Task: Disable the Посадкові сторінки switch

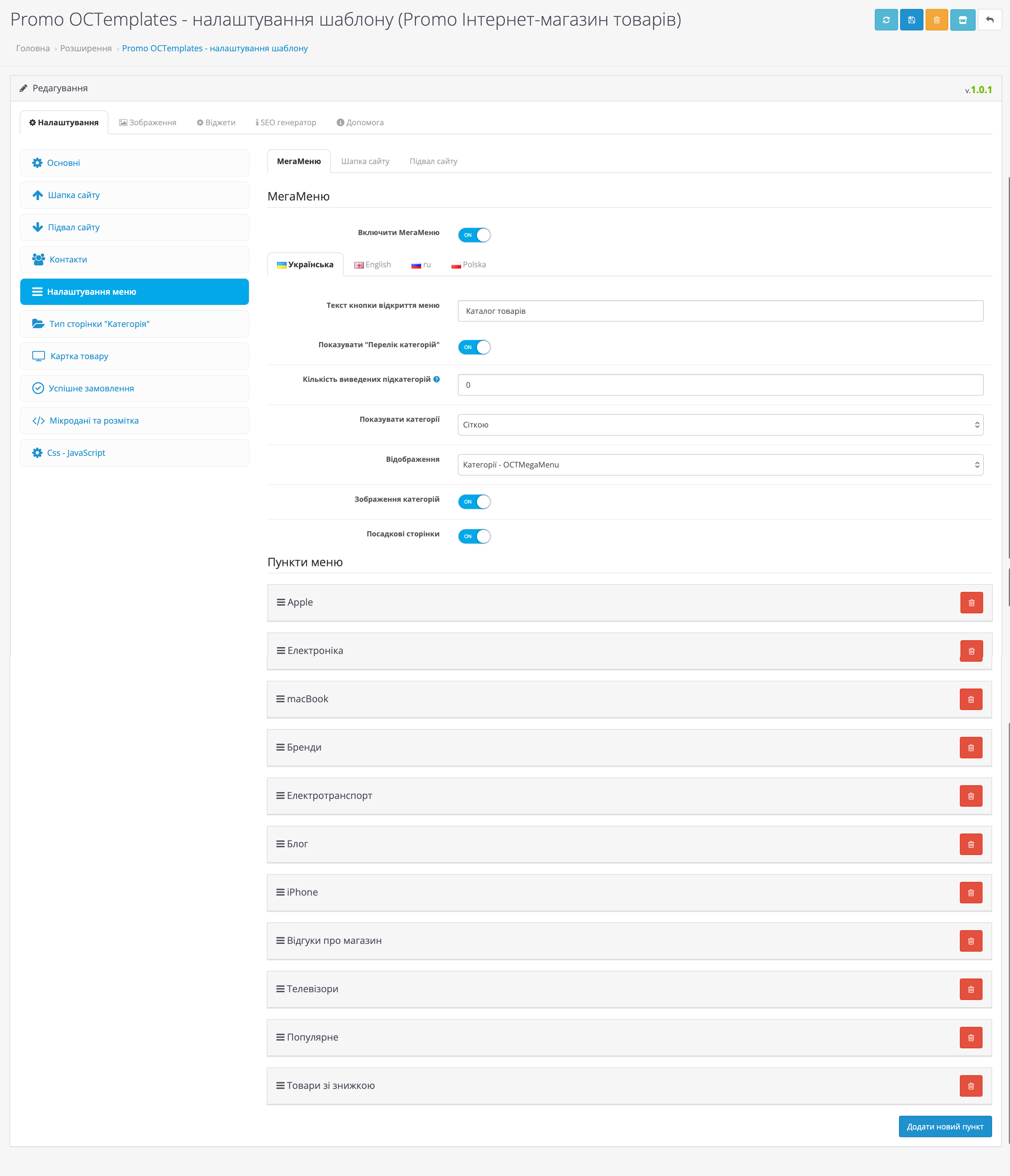Action: pyautogui.click(x=474, y=536)
